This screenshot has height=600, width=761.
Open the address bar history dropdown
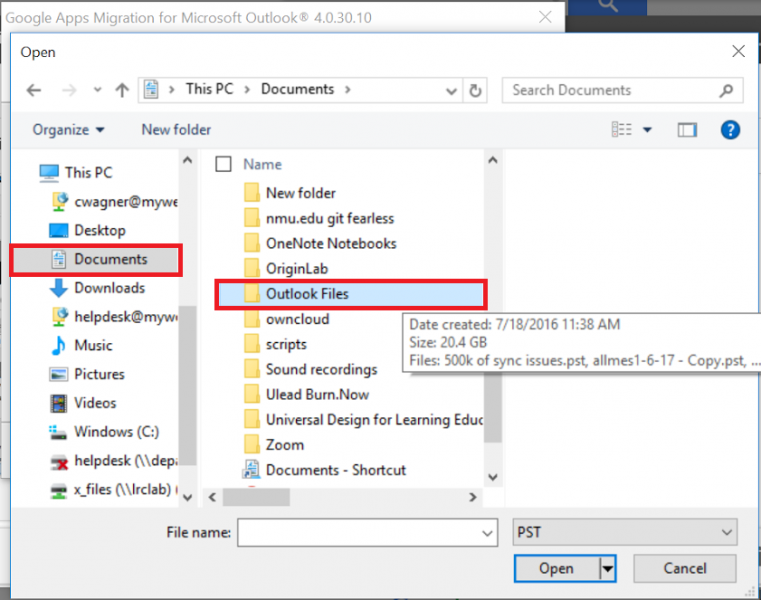(x=451, y=91)
